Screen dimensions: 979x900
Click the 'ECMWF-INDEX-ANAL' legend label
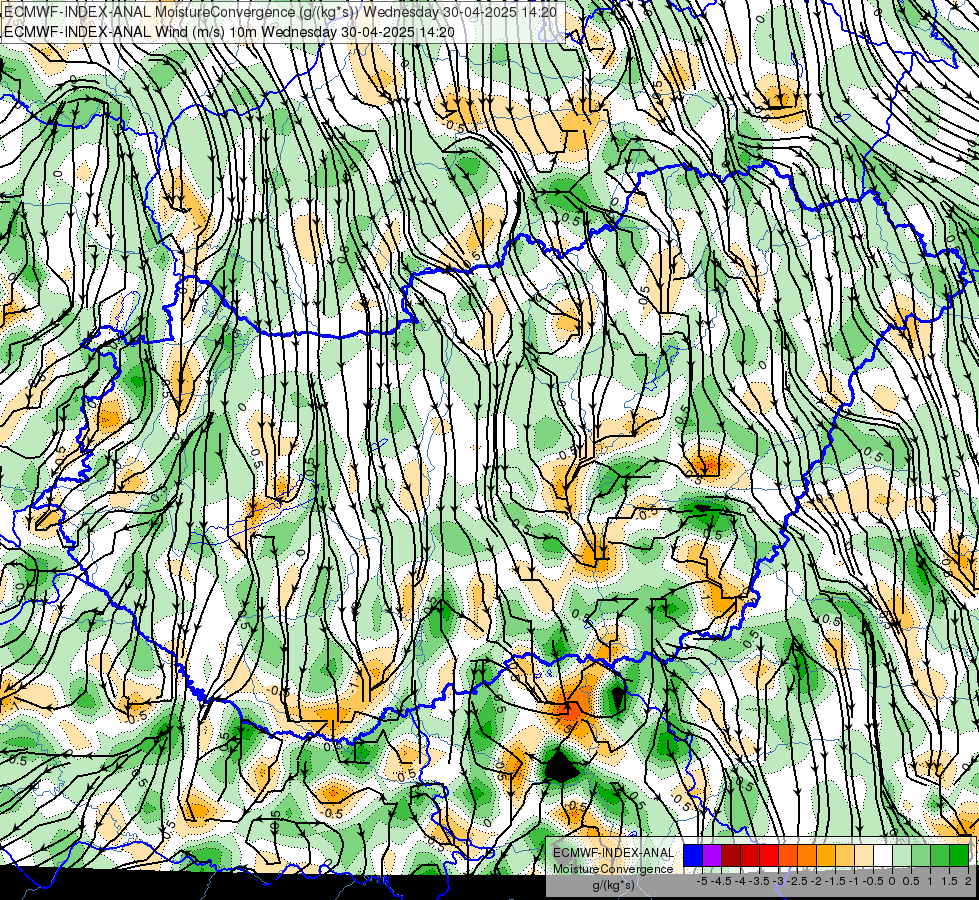(613, 853)
